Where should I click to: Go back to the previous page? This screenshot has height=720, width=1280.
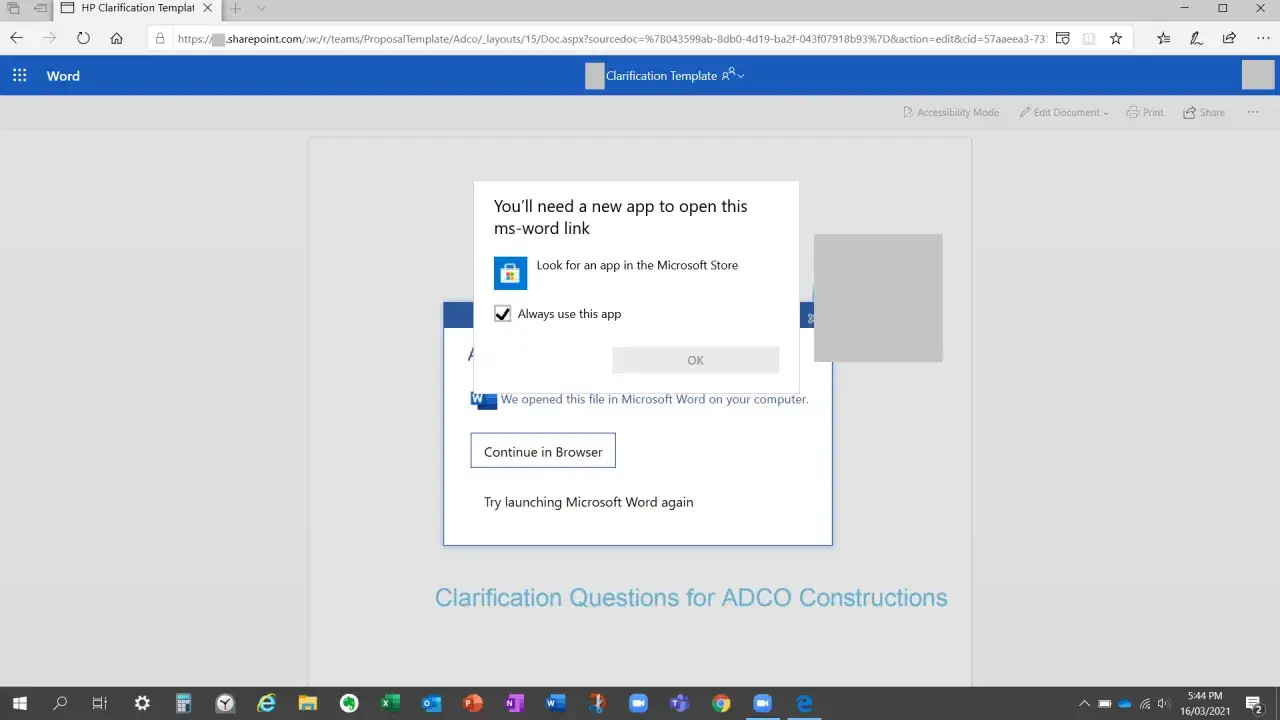(x=17, y=39)
